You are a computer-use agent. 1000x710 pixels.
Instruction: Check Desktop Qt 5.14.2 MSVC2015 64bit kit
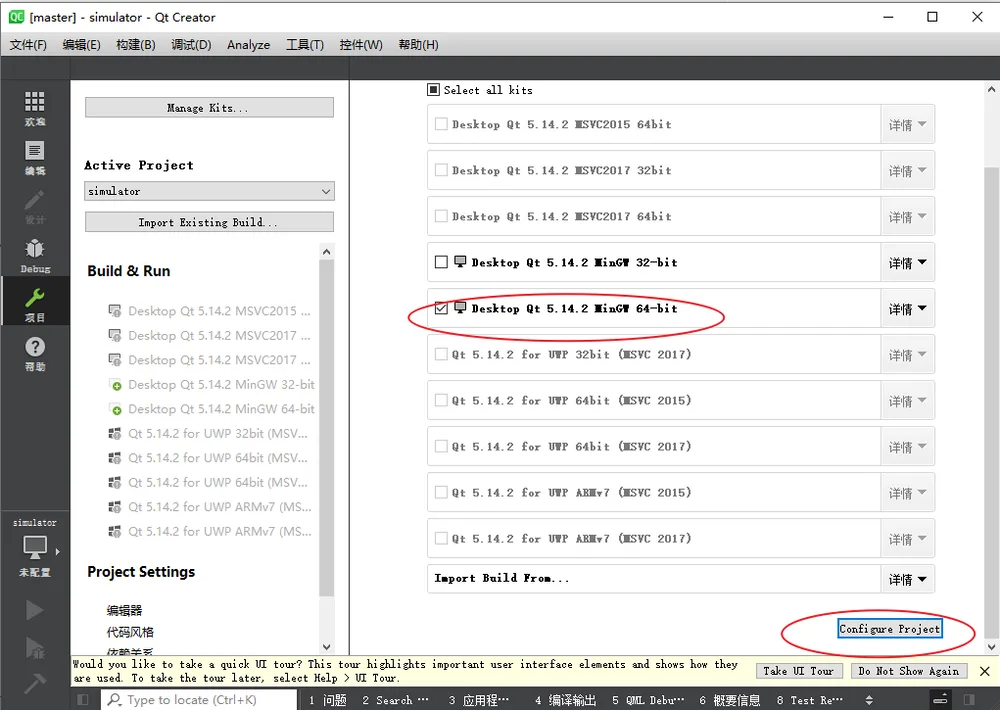(x=441, y=124)
